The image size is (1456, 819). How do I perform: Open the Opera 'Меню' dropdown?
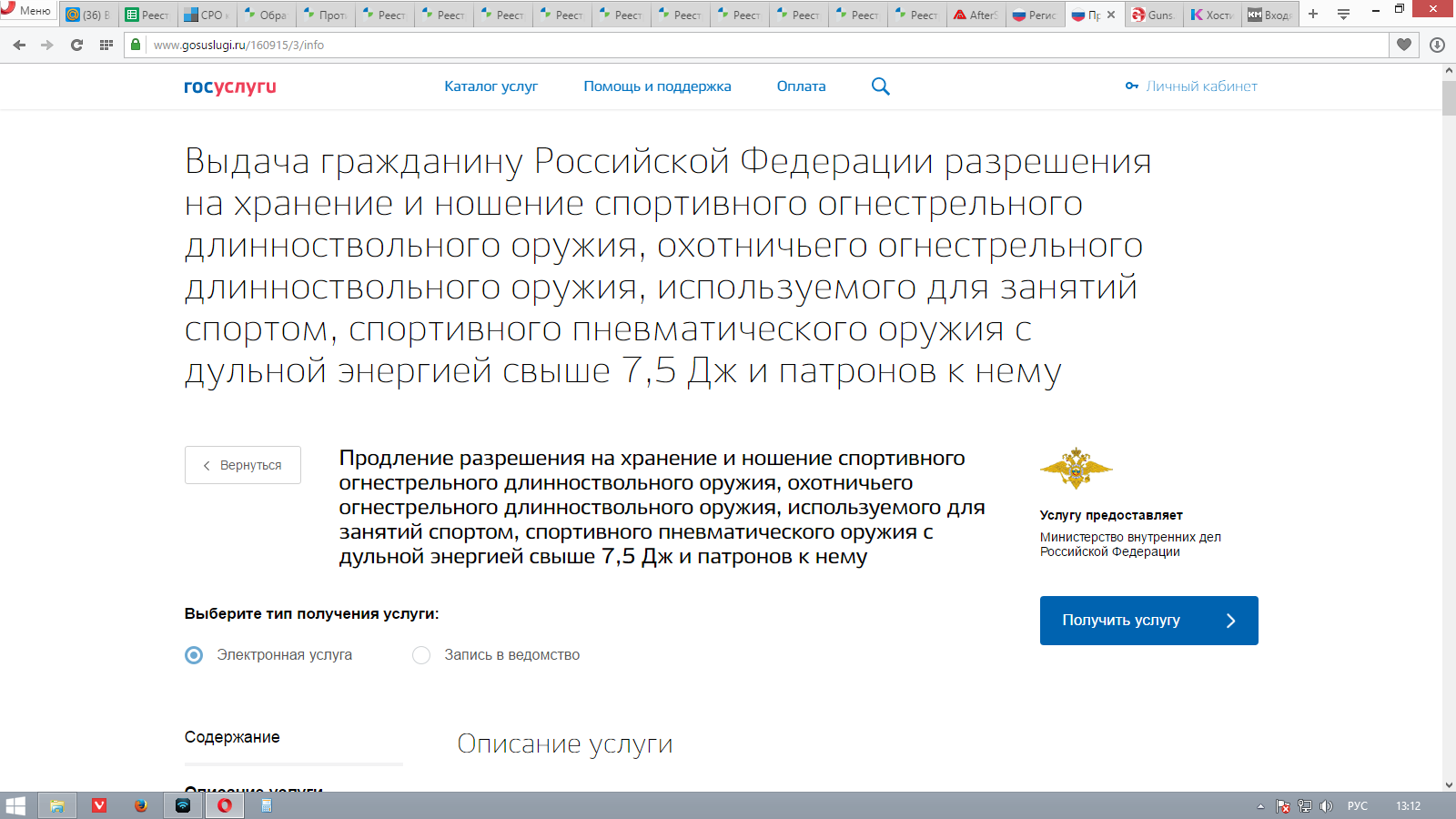(x=27, y=11)
